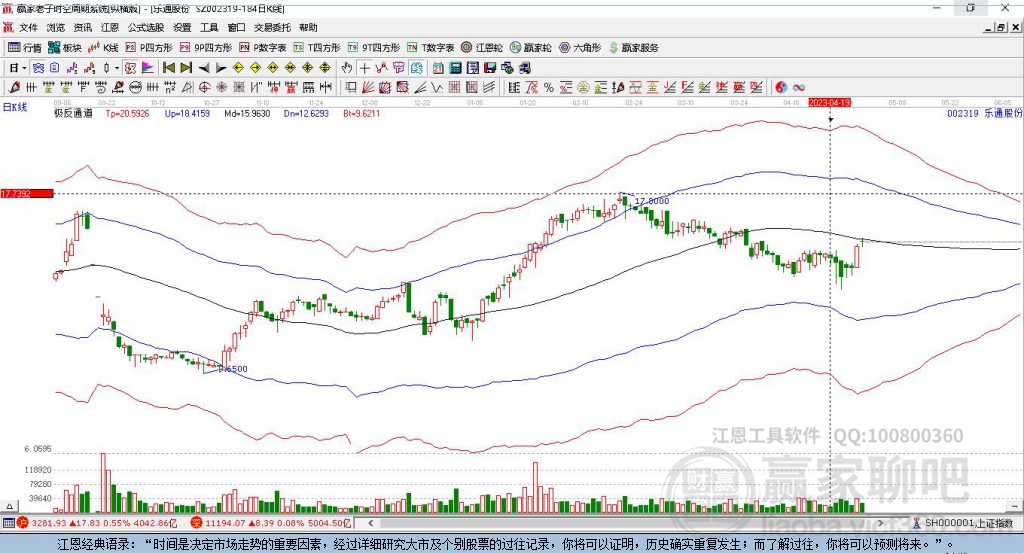Image resolution: width=1024 pixels, height=554 pixels.
Task: Open the 六角形 hexagon tool
Action: click(580, 48)
